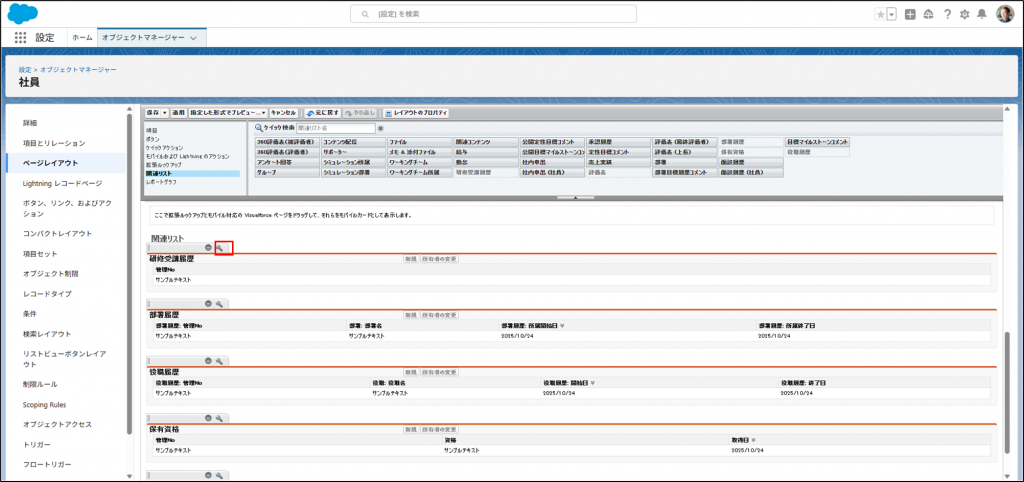Click the setup gear icon in header
Image resolution: width=1024 pixels, height=482 pixels.
click(964, 14)
